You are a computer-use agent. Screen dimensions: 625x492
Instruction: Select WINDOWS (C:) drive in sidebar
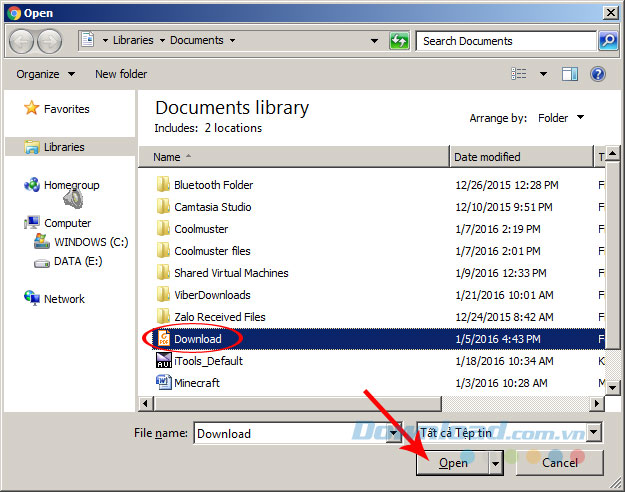[x=91, y=242]
